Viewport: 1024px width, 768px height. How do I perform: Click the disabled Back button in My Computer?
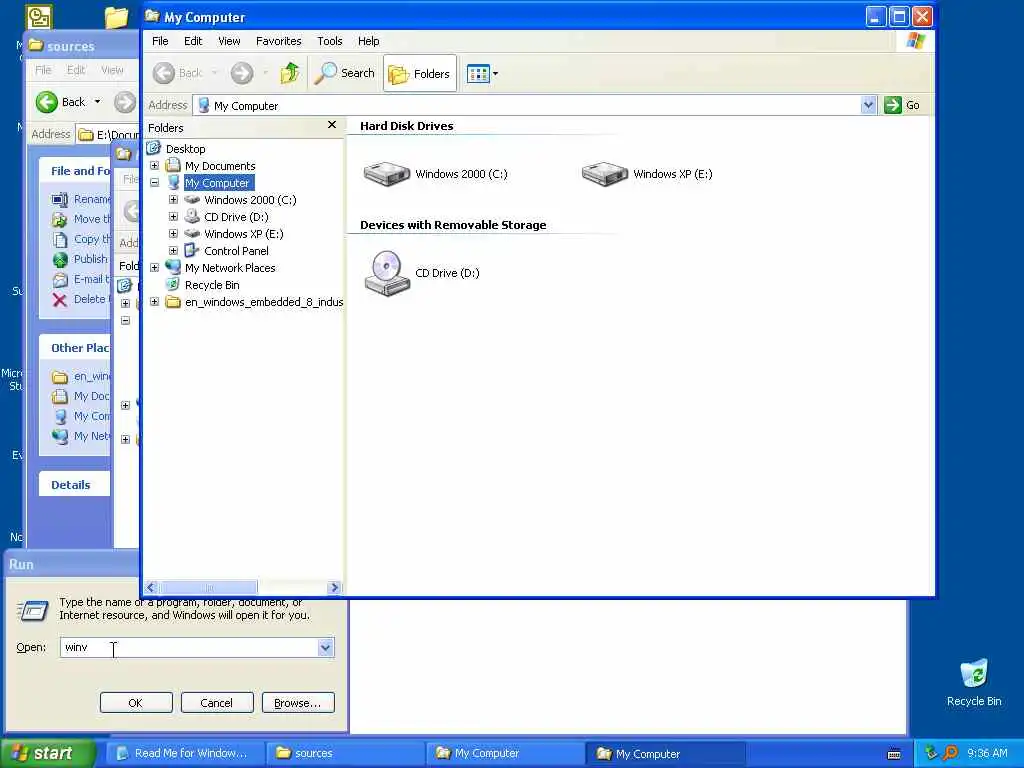pos(178,73)
